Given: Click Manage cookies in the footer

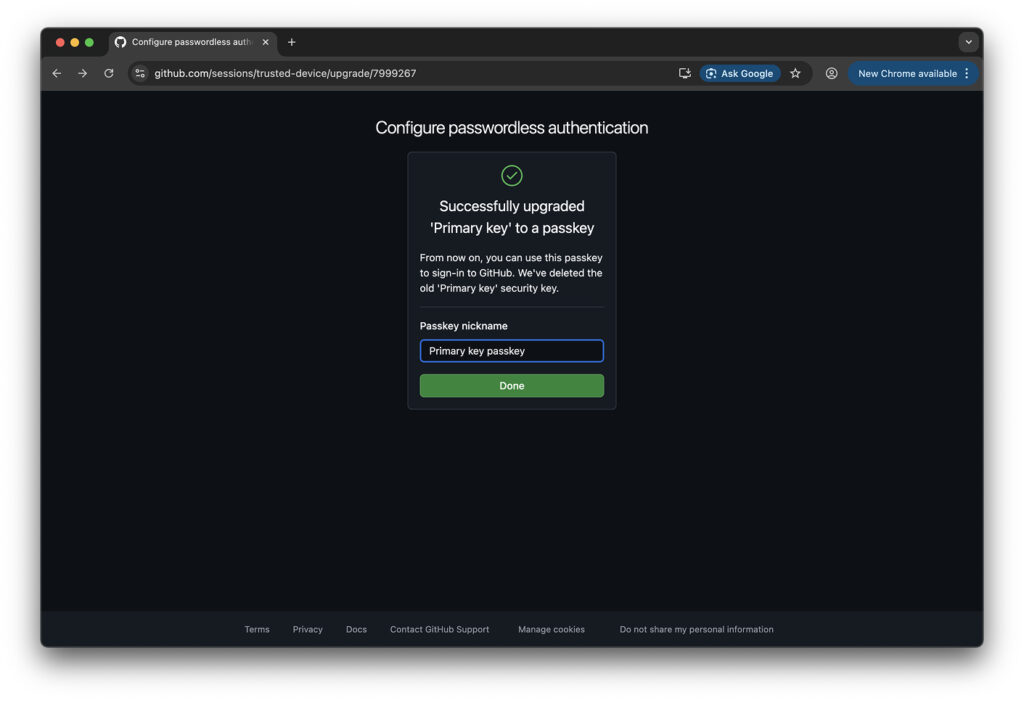Looking at the screenshot, I should click(x=551, y=629).
